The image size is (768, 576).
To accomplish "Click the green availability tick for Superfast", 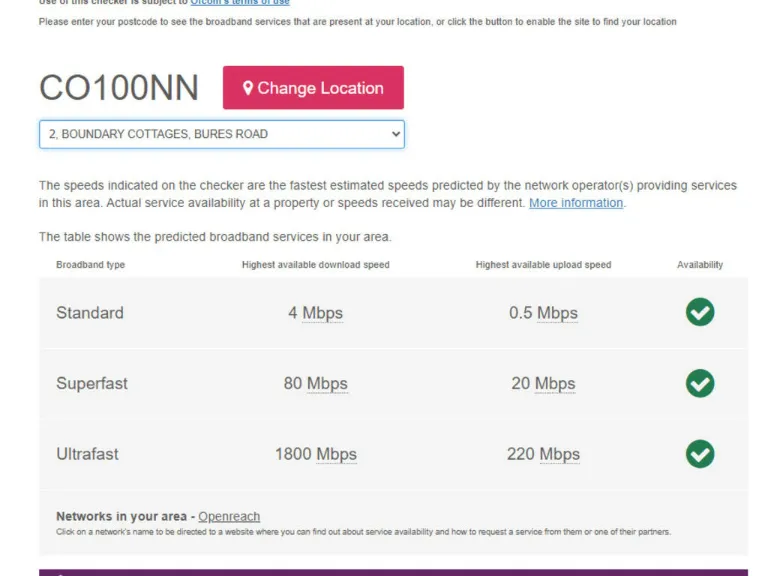I will click(700, 383).
